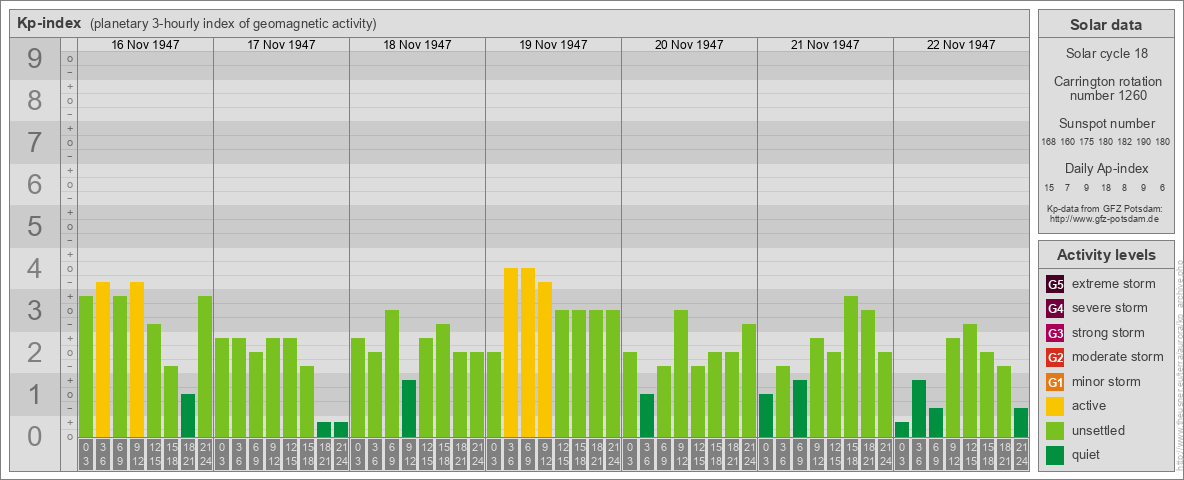Image resolution: width=1184 pixels, height=480 pixels.
Task: Click yellow 9-12 bar on 16 Nov 1947
Action: [x=137, y=359]
